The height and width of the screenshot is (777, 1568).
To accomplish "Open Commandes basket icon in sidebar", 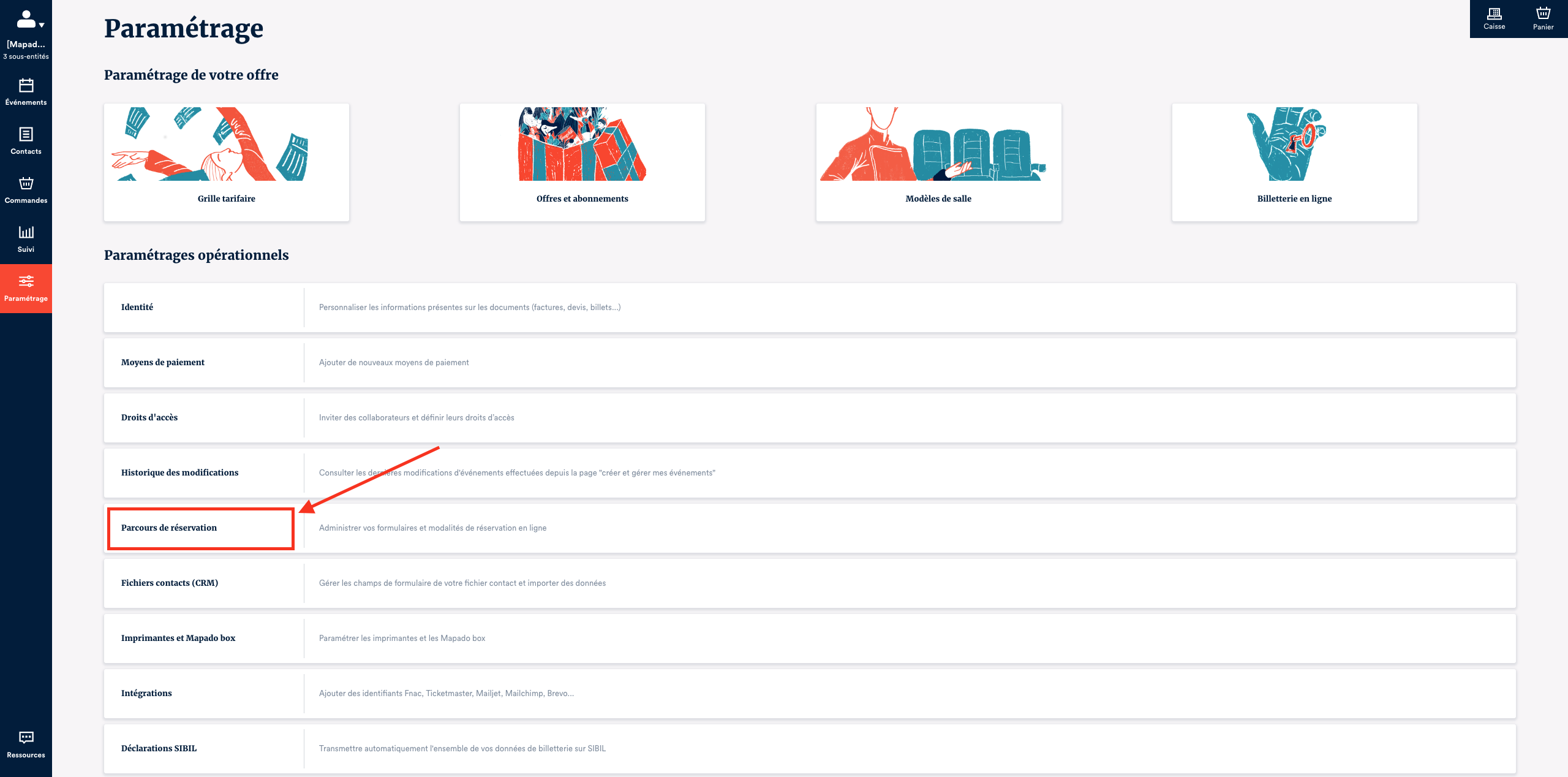I will coord(26,184).
